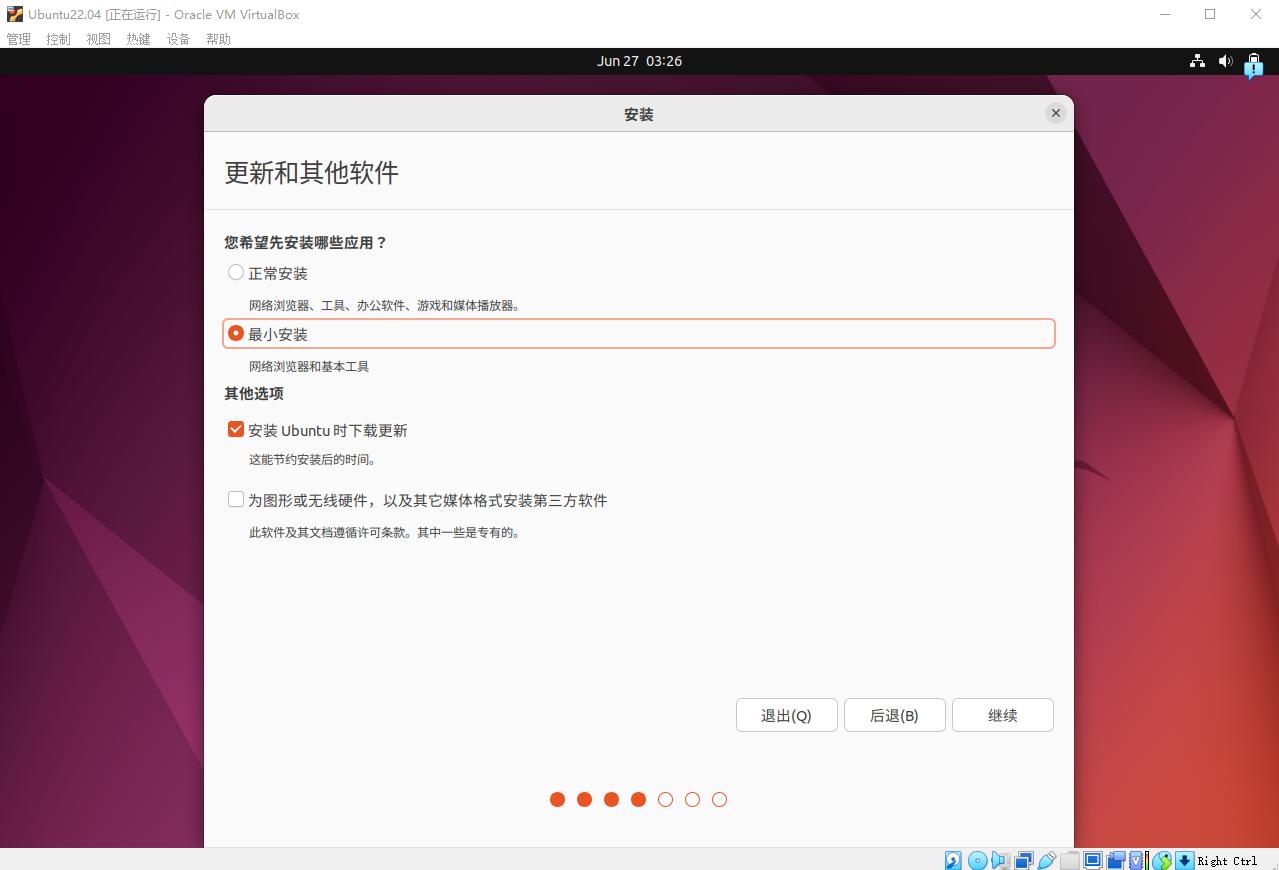Click the volume speaker icon in top bar
The width and height of the screenshot is (1279, 870).
[1225, 61]
